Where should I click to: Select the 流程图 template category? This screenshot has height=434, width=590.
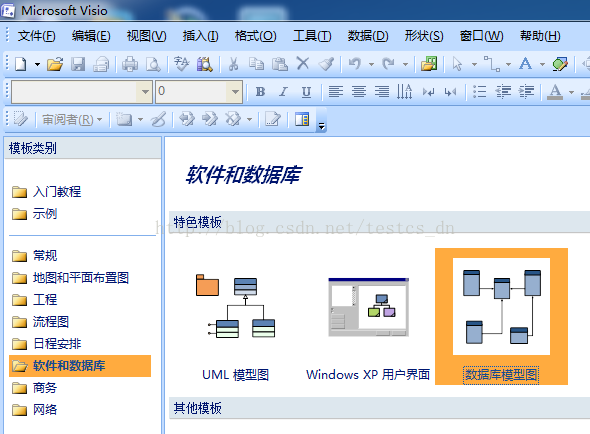[x=40, y=322]
